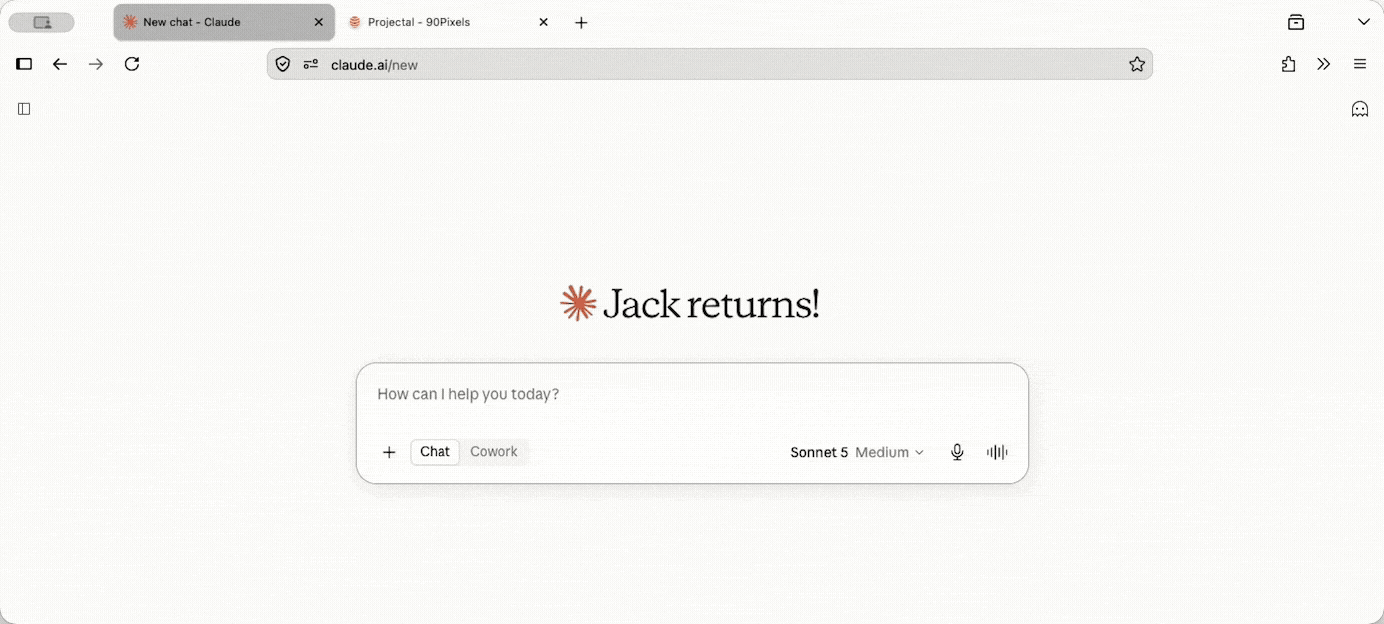Open incognito ghost chat icon
The height and width of the screenshot is (624, 1384).
click(1360, 109)
